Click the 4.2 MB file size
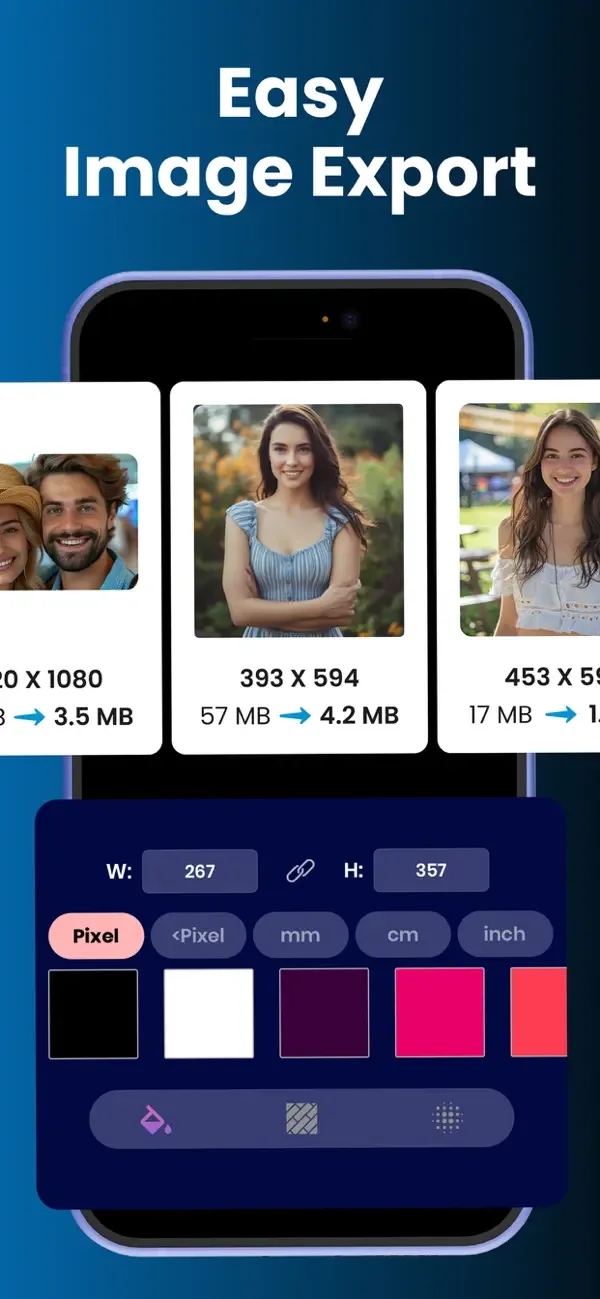 coord(358,716)
